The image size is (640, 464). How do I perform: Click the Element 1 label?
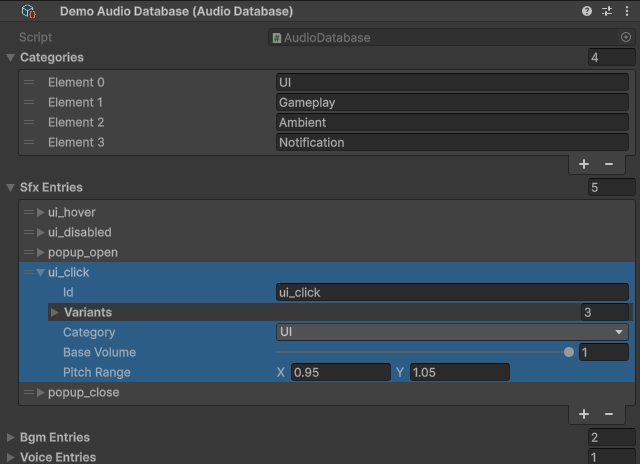point(75,102)
